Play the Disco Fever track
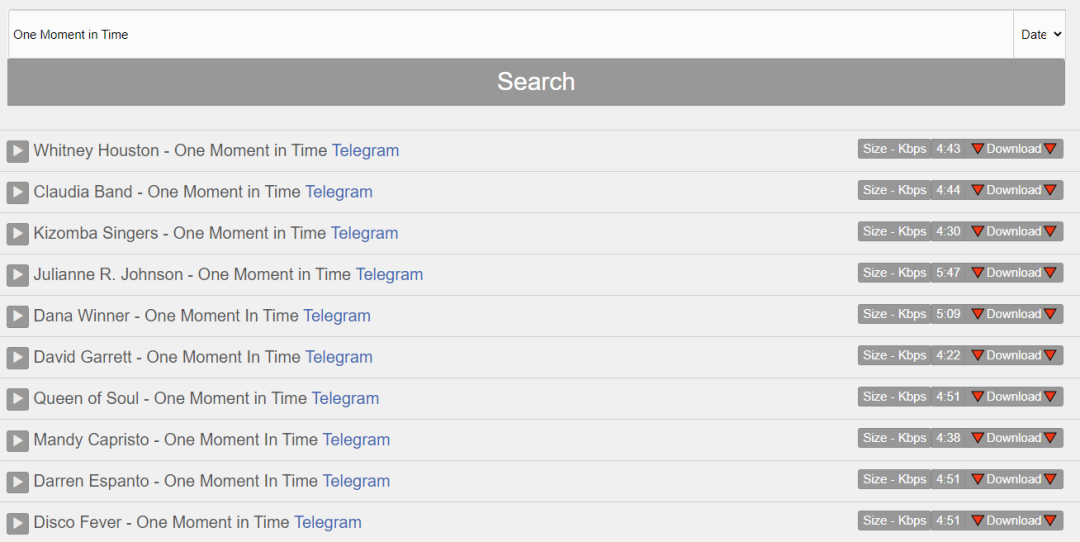Viewport: 1080px width, 542px height. 17,523
